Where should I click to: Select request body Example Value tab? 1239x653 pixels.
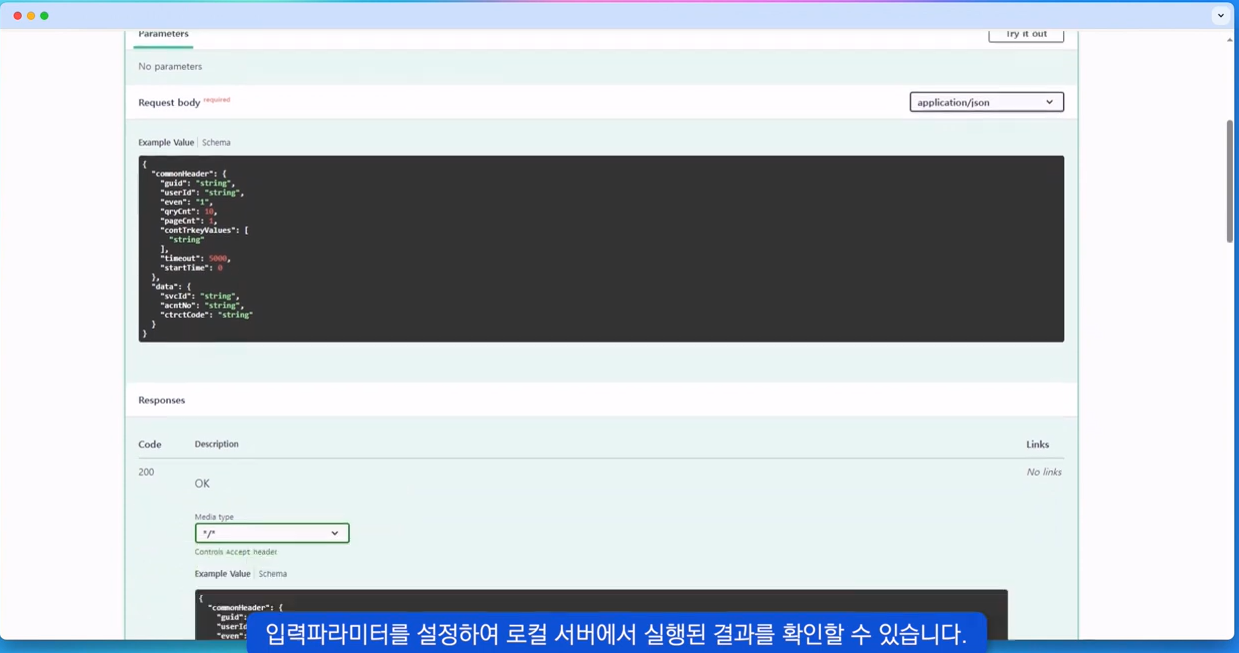point(166,142)
